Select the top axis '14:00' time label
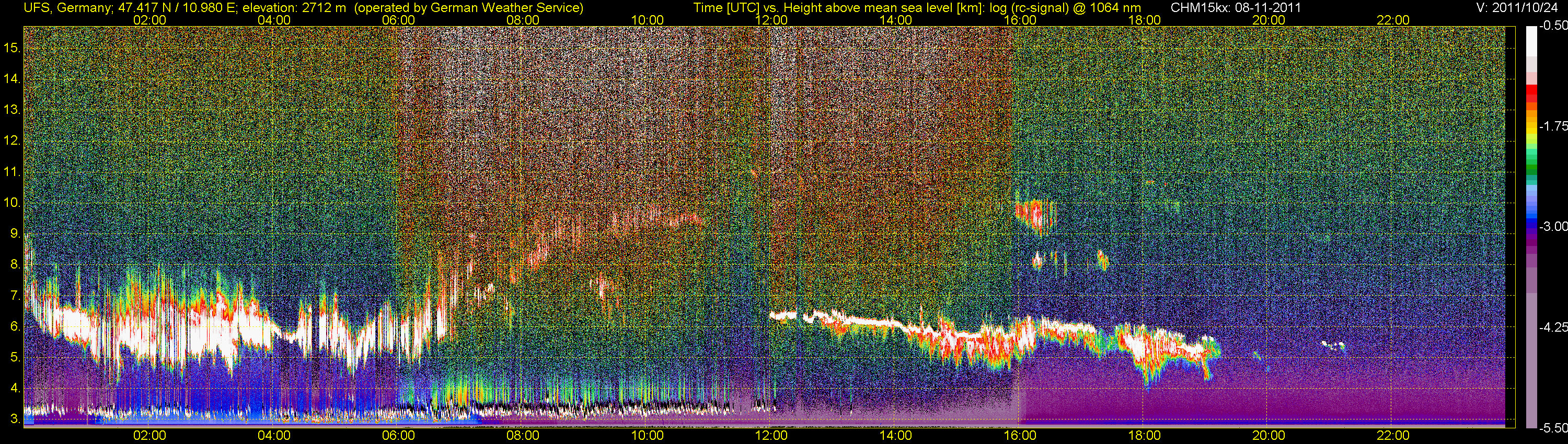 [x=896, y=20]
